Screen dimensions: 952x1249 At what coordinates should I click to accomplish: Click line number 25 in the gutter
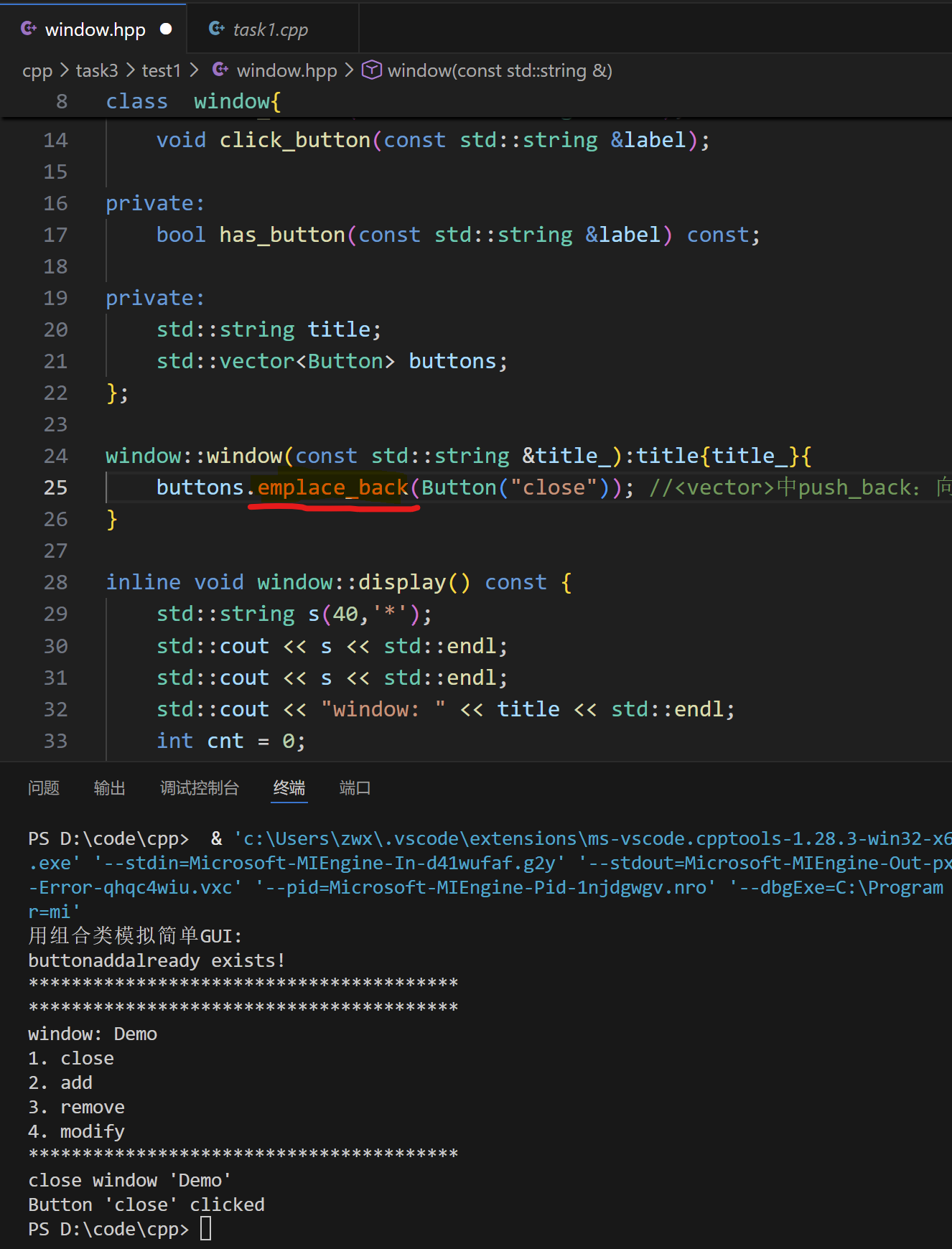[56, 488]
